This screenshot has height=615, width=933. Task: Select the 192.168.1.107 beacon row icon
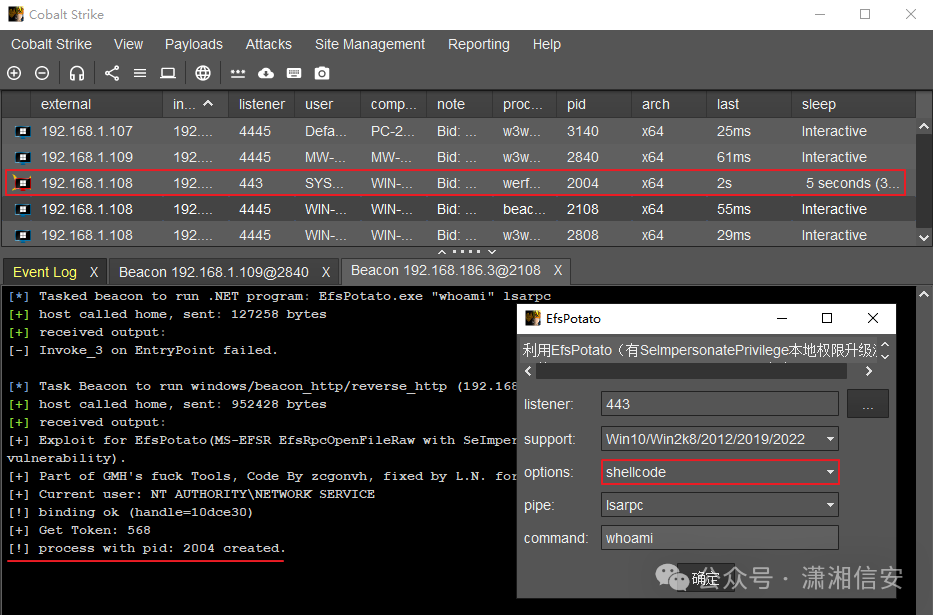[x=23, y=131]
